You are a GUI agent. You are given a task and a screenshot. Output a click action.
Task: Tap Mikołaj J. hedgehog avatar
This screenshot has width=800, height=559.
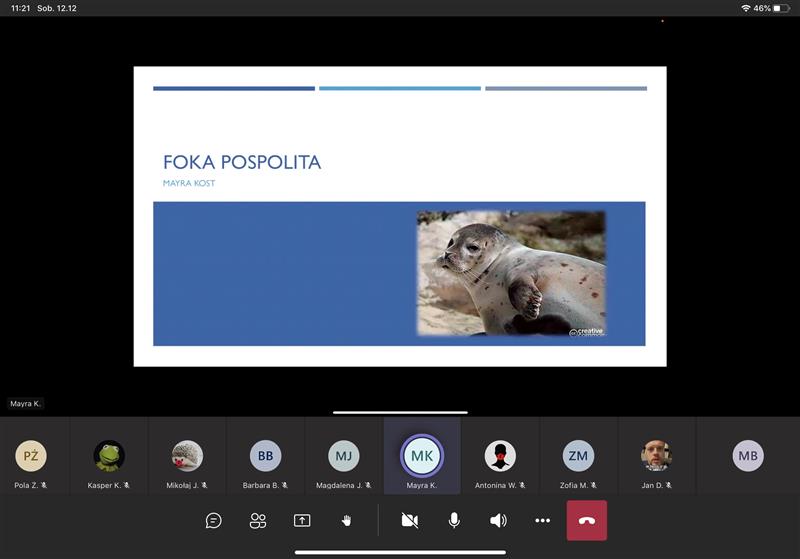[187, 456]
